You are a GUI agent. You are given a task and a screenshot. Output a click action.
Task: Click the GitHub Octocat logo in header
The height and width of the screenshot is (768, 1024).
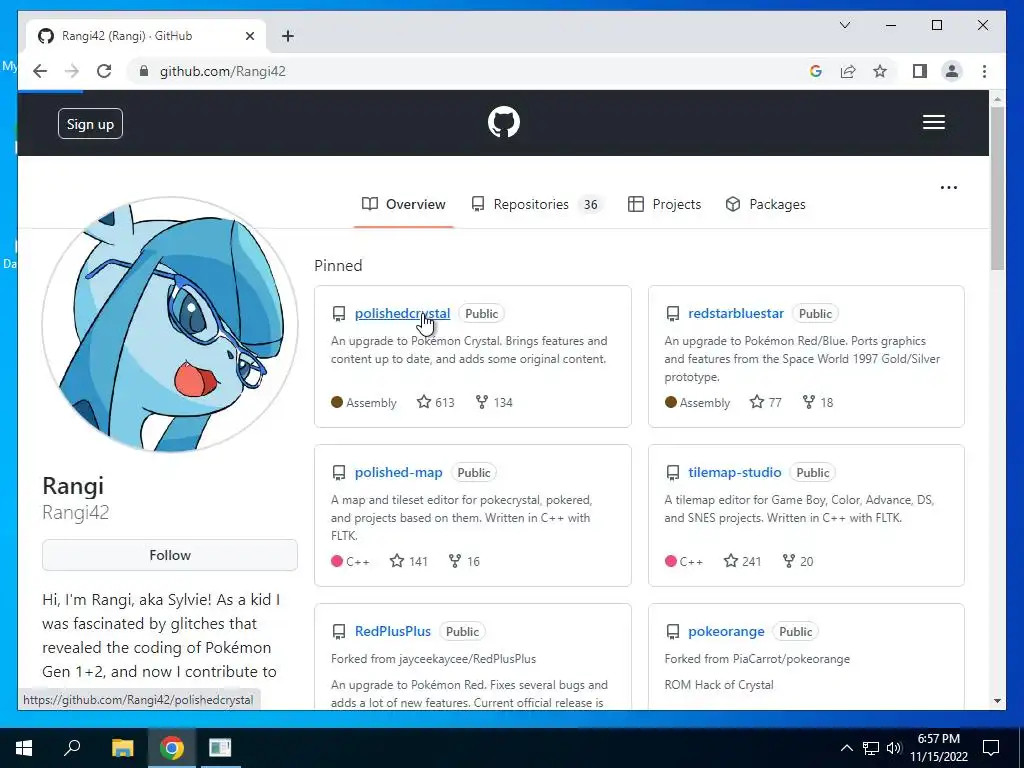pos(504,122)
